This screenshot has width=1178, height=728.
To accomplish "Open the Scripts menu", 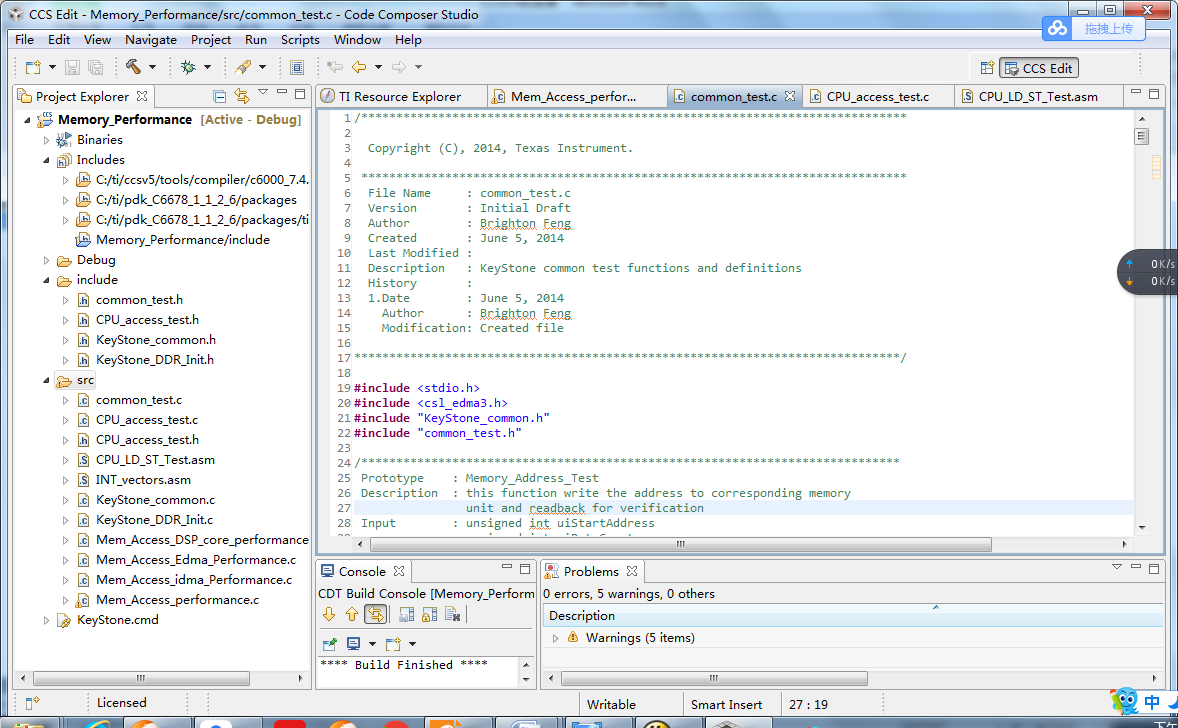I will coord(300,40).
